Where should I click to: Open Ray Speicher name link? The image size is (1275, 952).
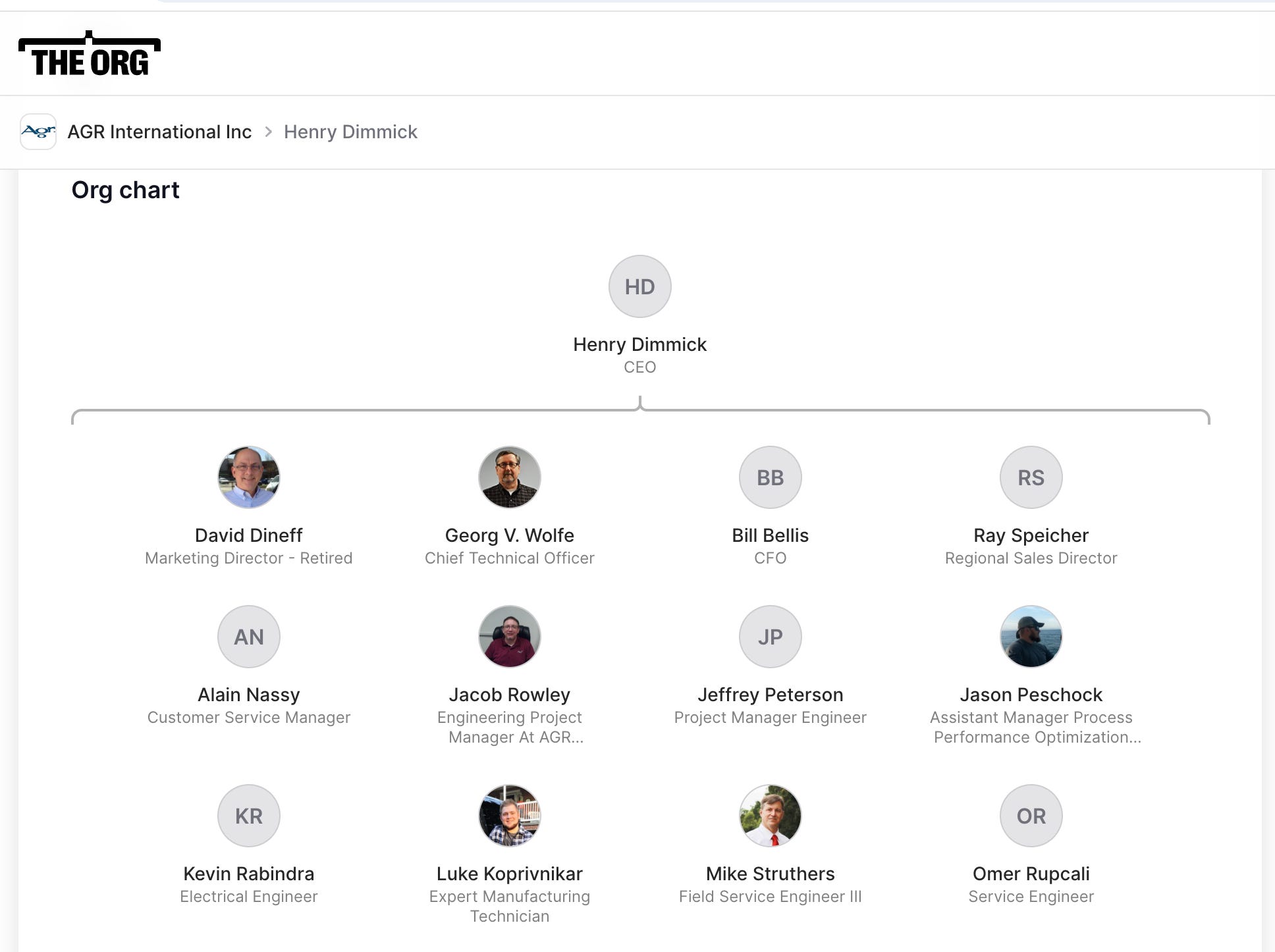pyautogui.click(x=1031, y=535)
